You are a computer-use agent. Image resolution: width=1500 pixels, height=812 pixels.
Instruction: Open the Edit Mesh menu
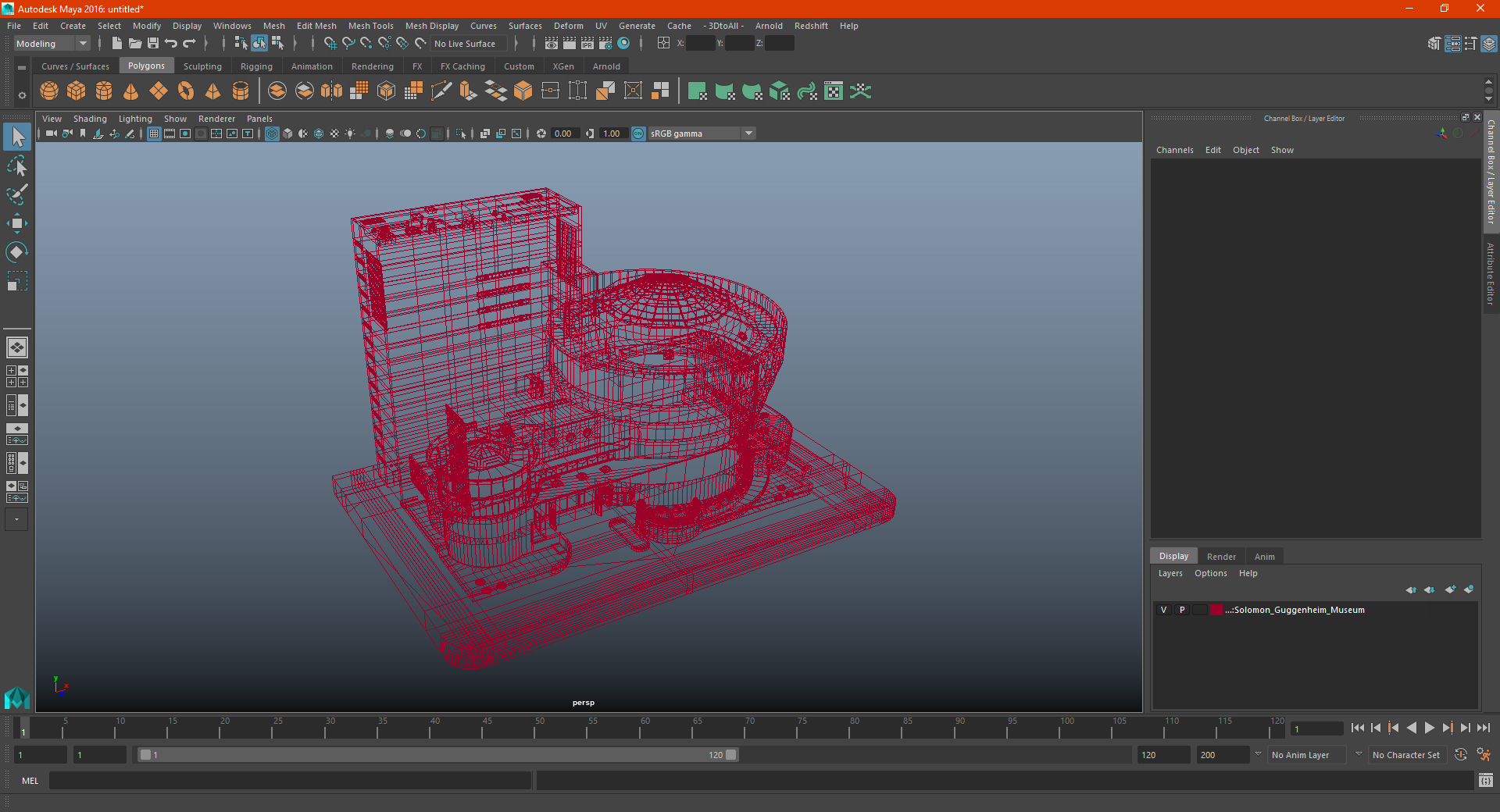click(x=316, y=26)
